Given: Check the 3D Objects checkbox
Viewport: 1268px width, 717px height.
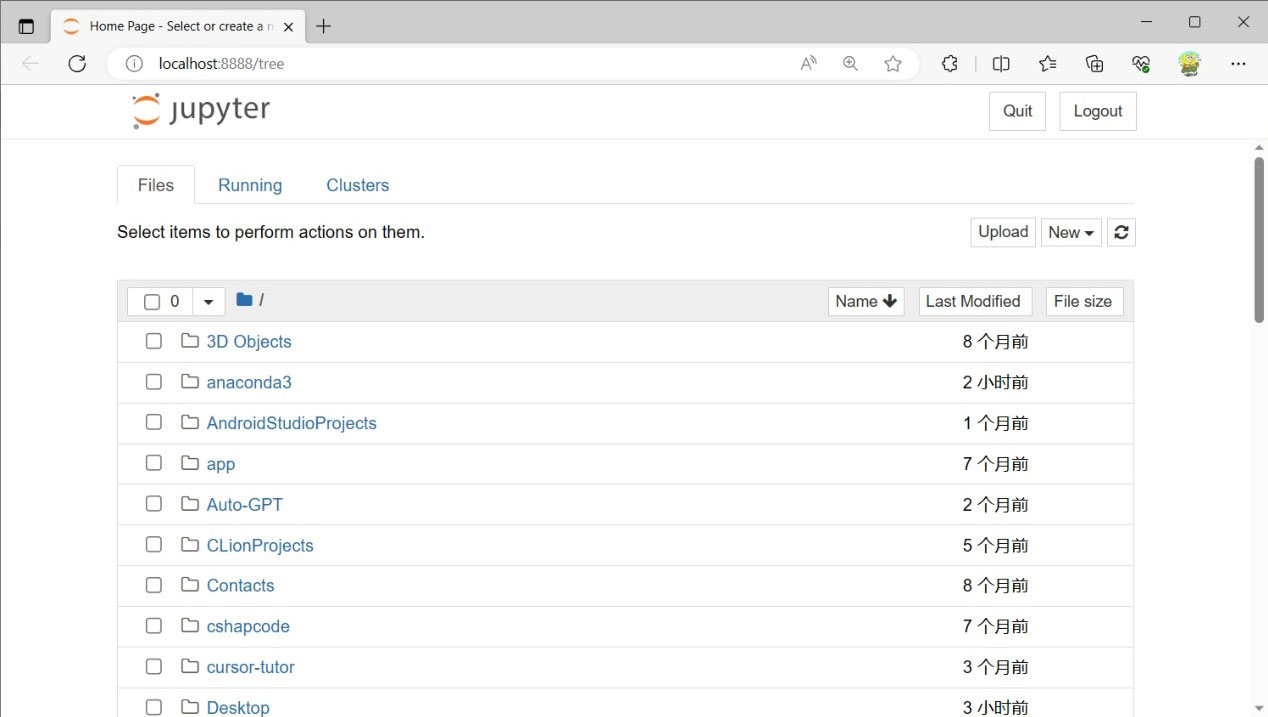Looking at the screenshot, I should 153,341.
